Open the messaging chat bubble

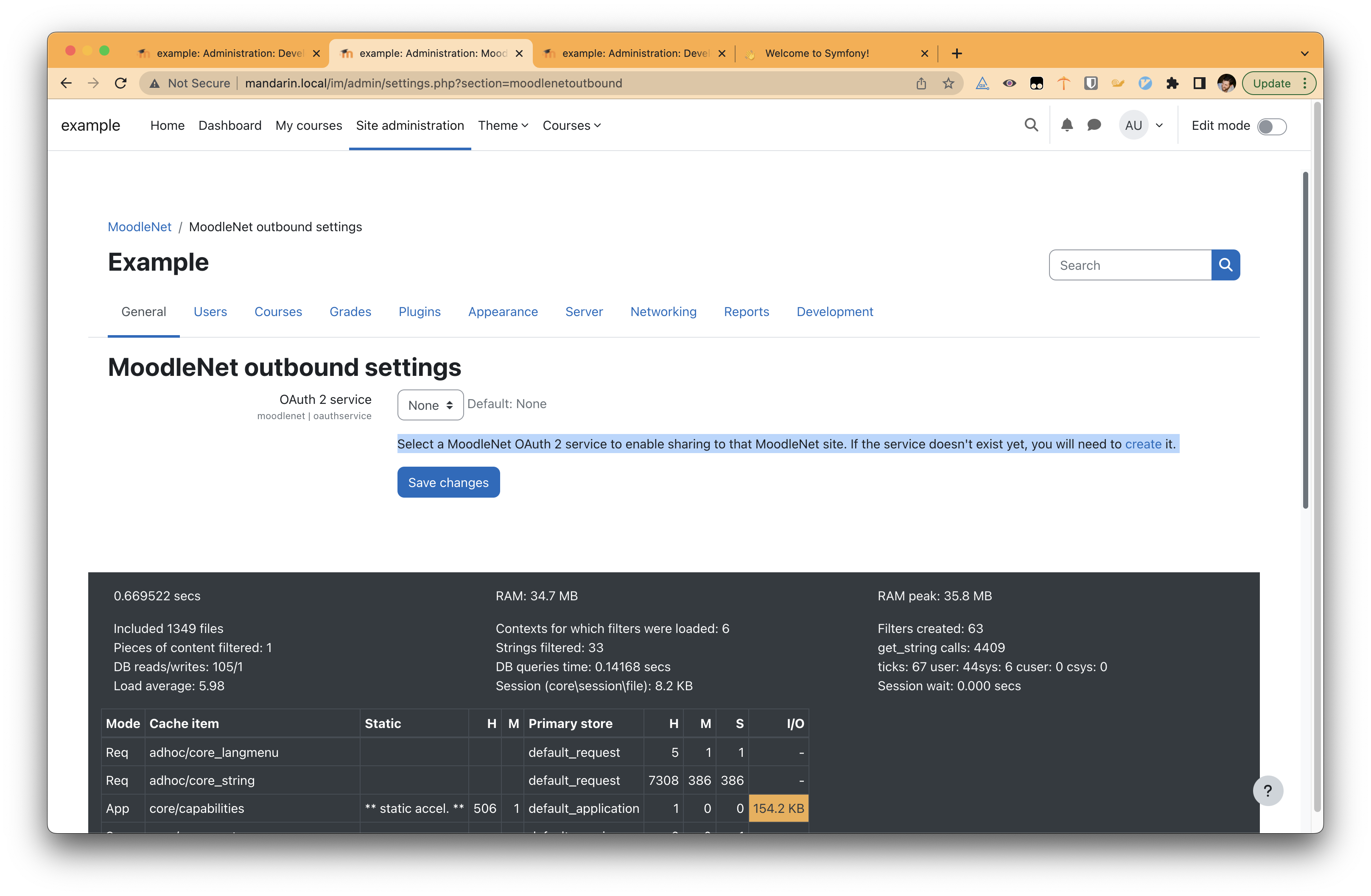coord(1094,125)
